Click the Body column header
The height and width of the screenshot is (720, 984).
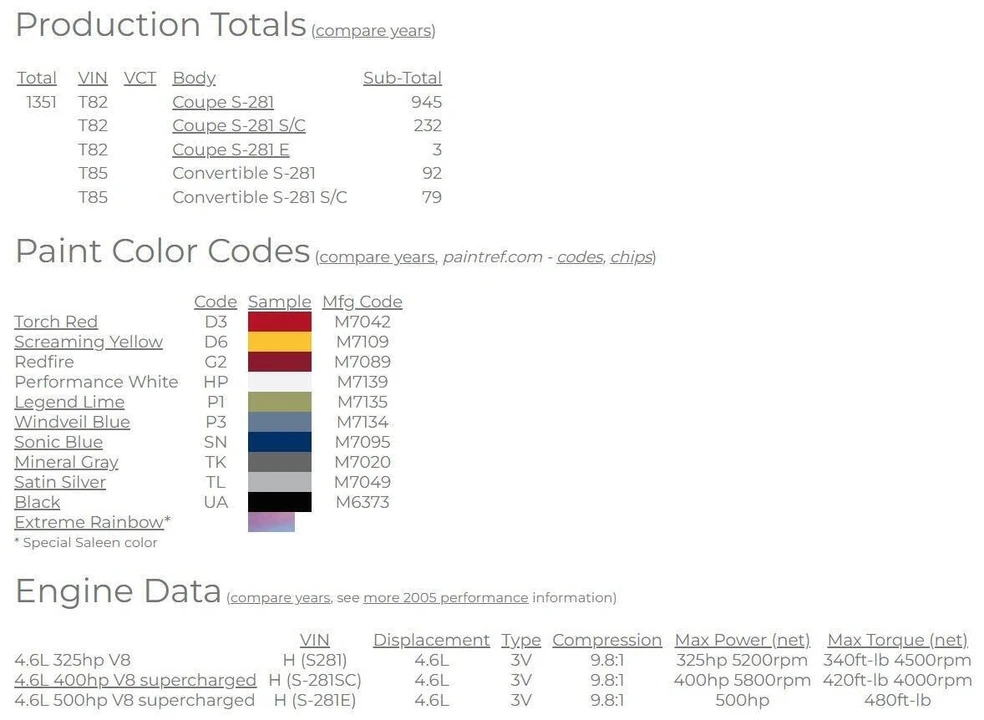(194, 78)
